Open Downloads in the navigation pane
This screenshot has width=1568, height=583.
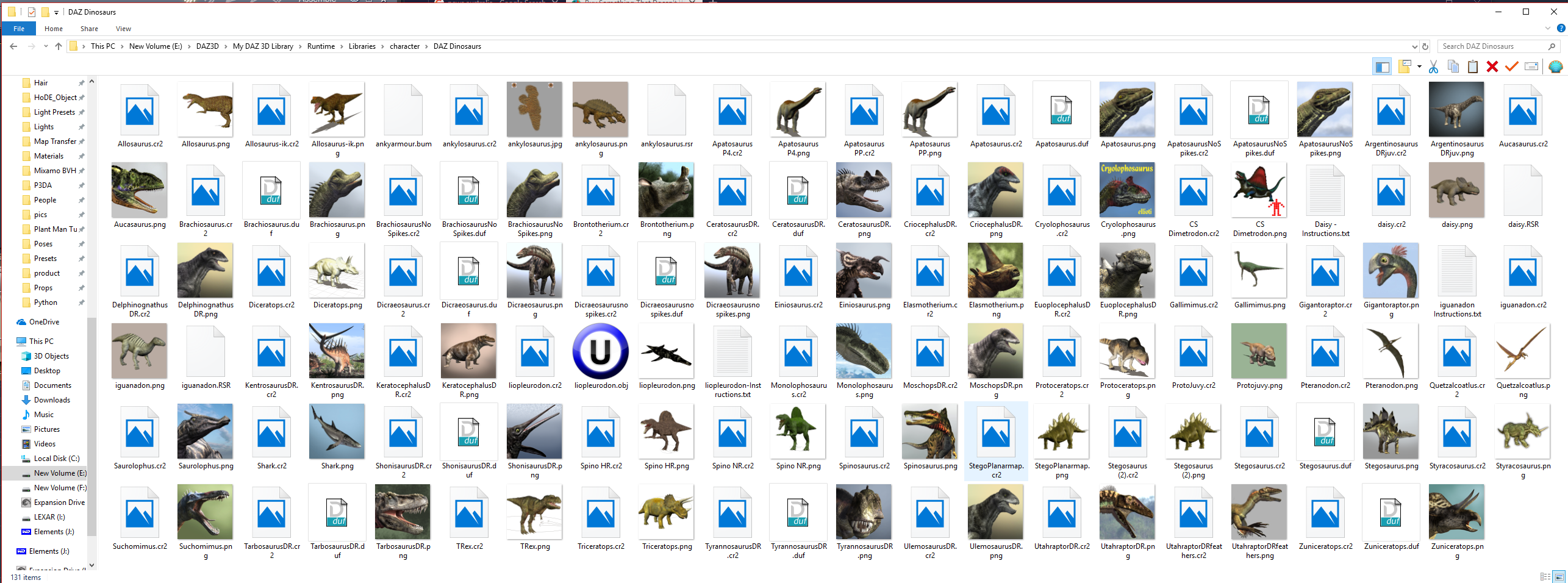(x=52, y=400)
